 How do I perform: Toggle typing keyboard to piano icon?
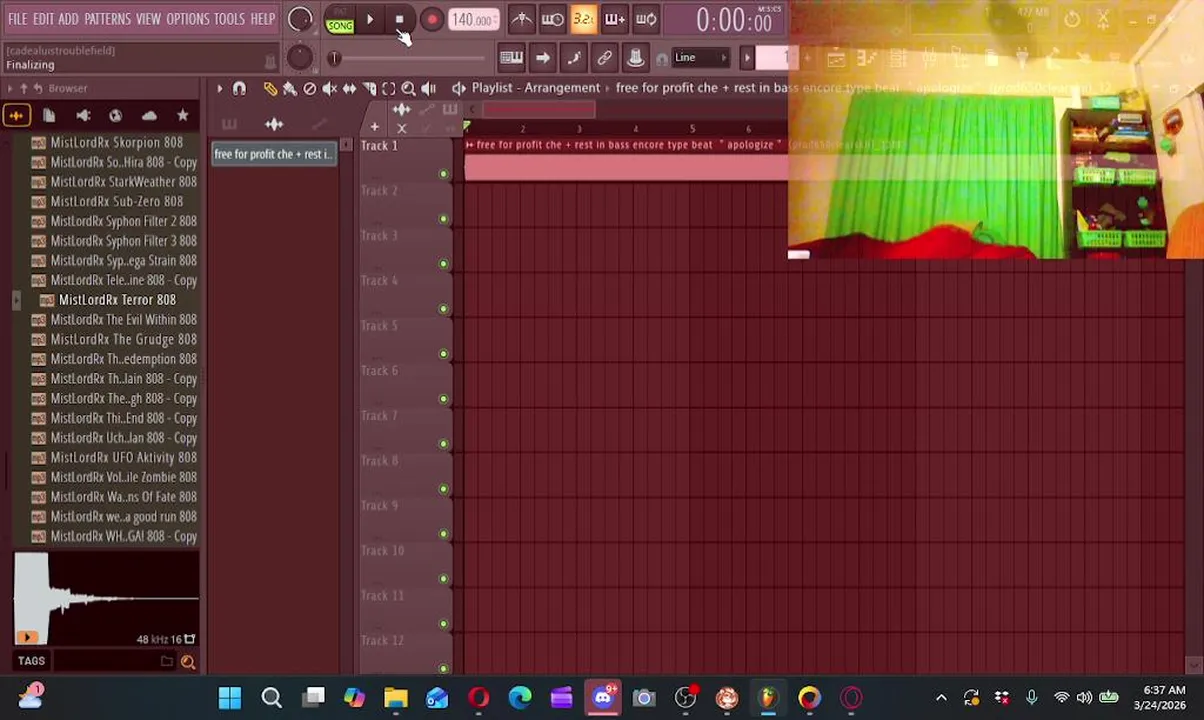pyautogui.click(x=511, y=57)
